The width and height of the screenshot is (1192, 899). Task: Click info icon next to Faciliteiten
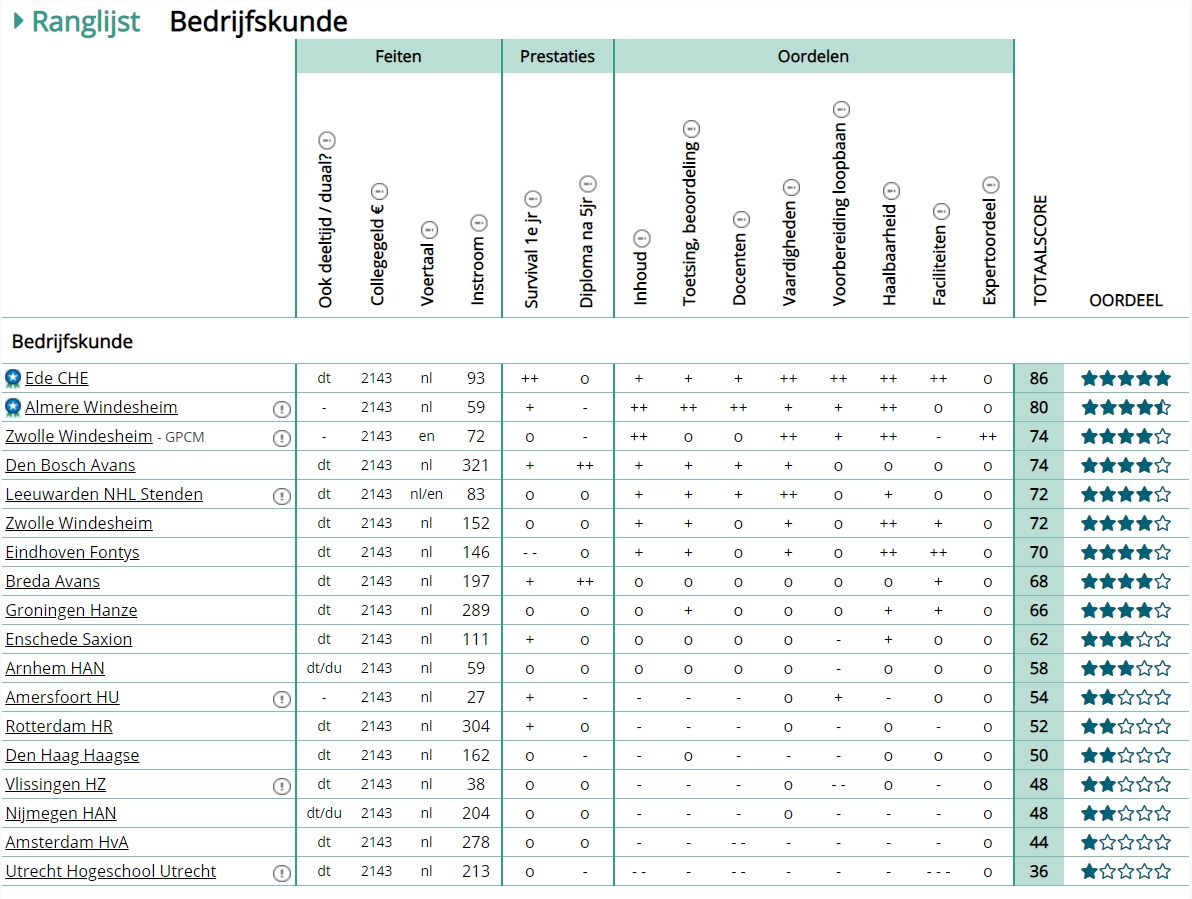(x=941, y=211)
